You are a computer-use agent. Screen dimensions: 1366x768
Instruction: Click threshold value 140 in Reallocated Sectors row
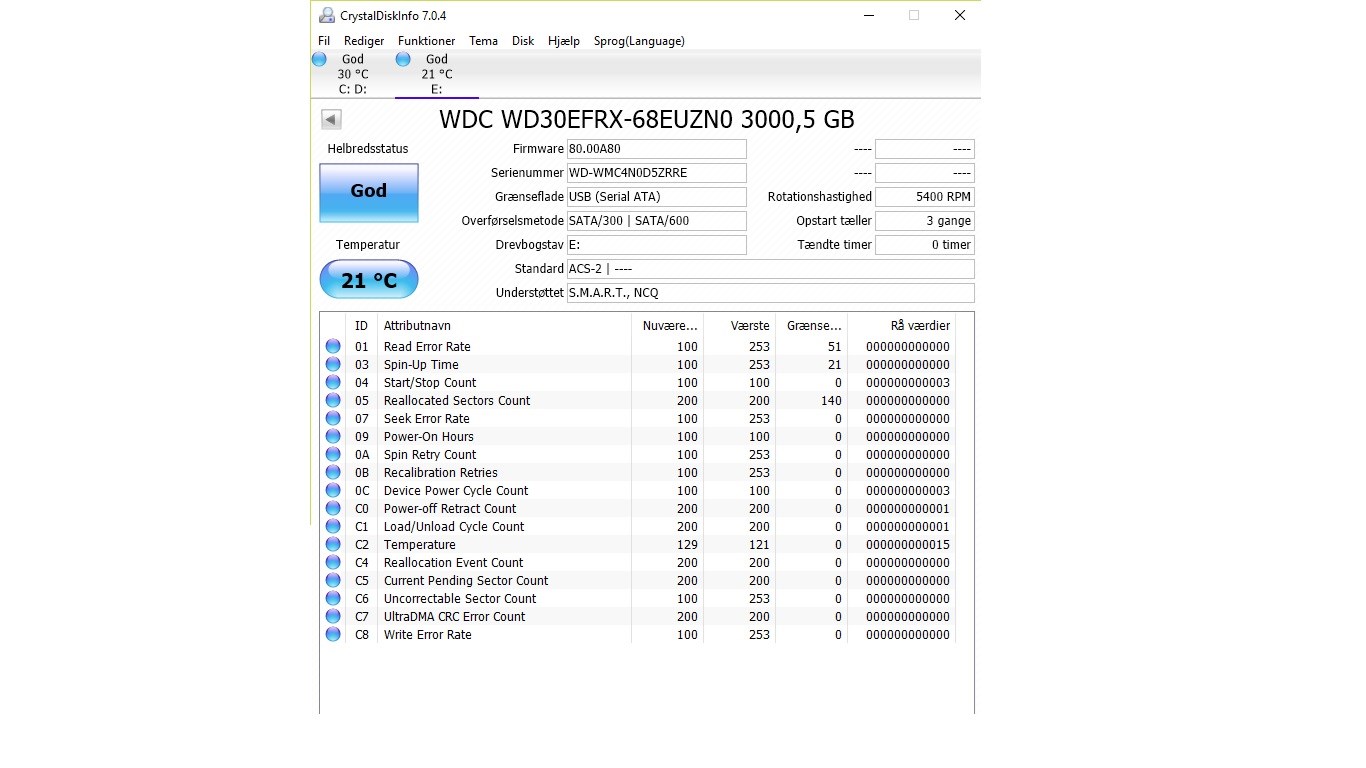point(831,401)
